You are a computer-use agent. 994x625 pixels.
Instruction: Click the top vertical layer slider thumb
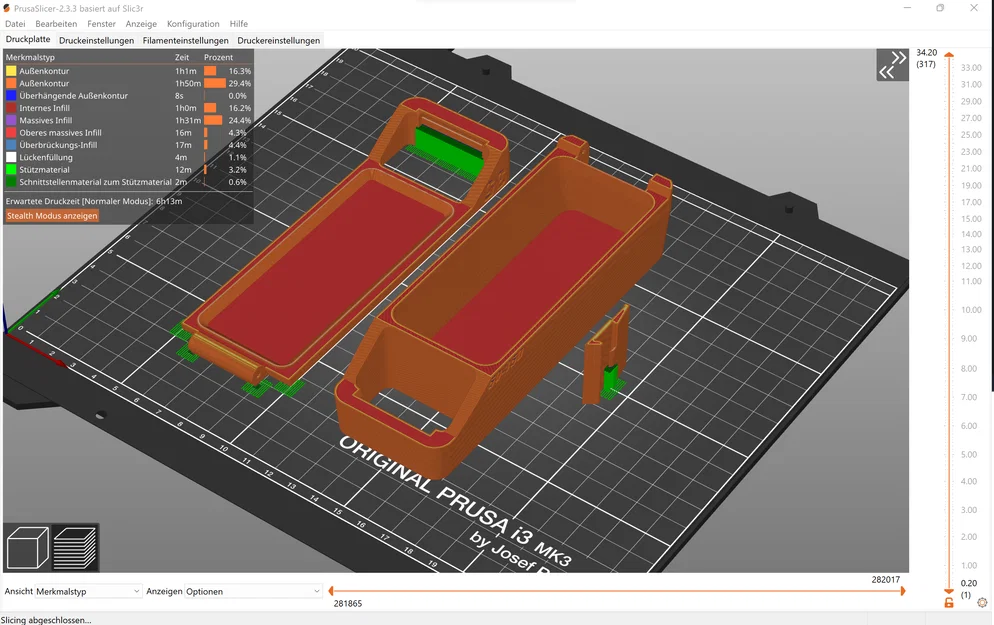click(949, 55)
